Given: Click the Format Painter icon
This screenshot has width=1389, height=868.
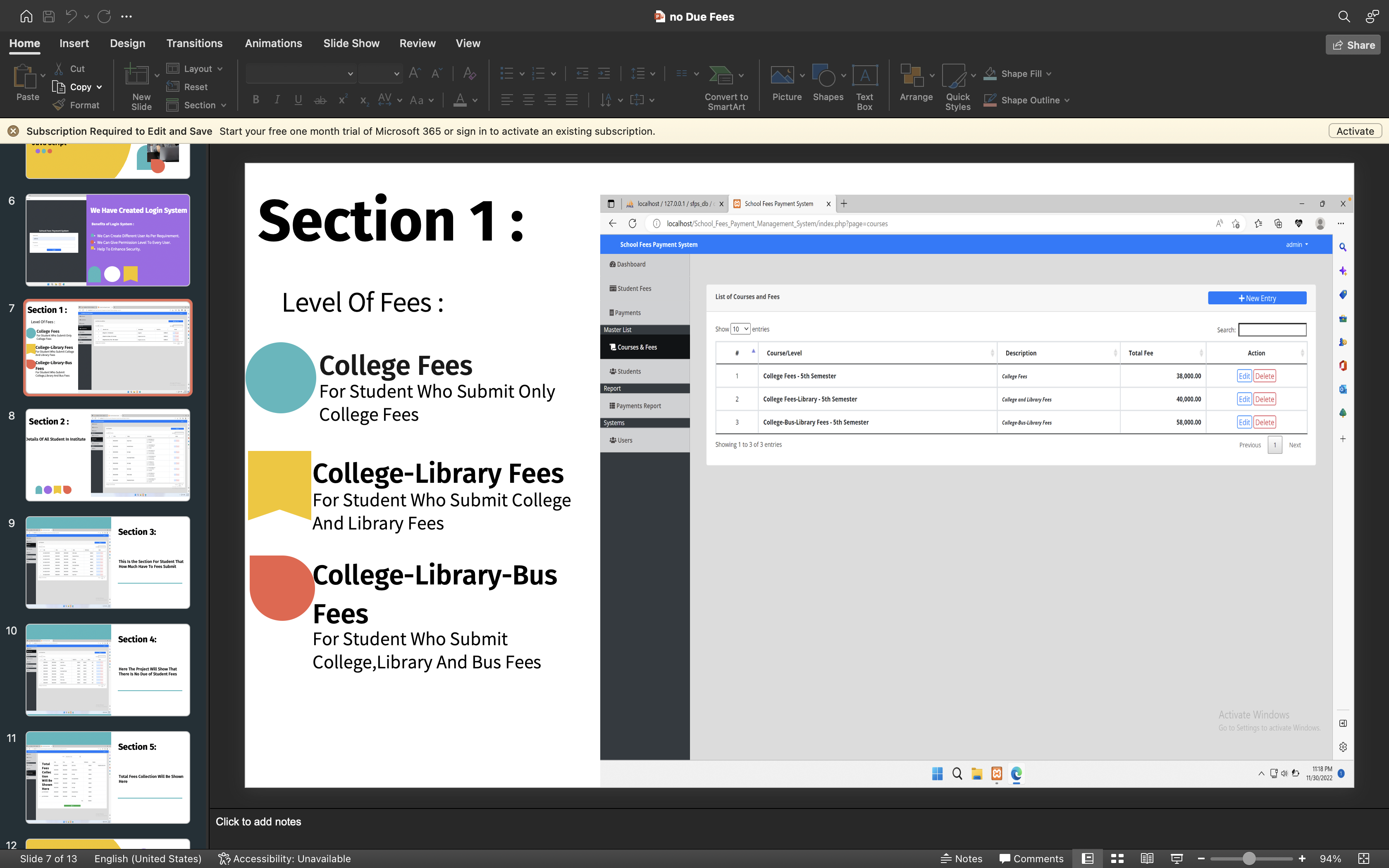Looking at the screenshot, I should 59,105.
